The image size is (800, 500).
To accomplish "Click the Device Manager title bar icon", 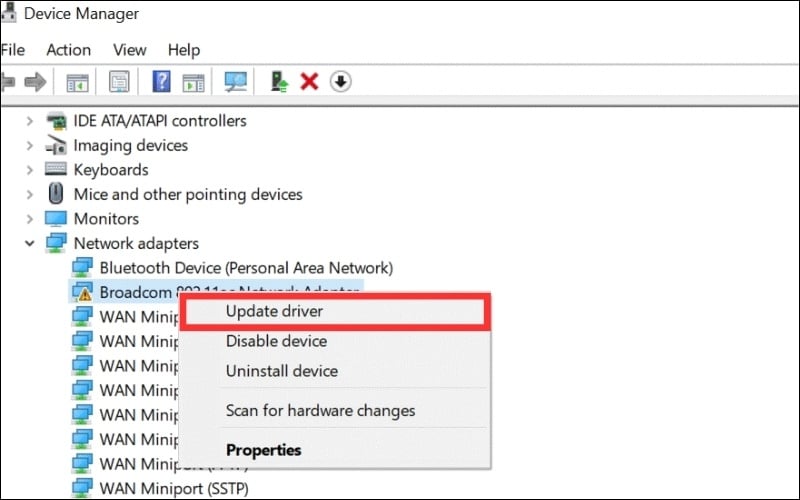I will [9, 12].
